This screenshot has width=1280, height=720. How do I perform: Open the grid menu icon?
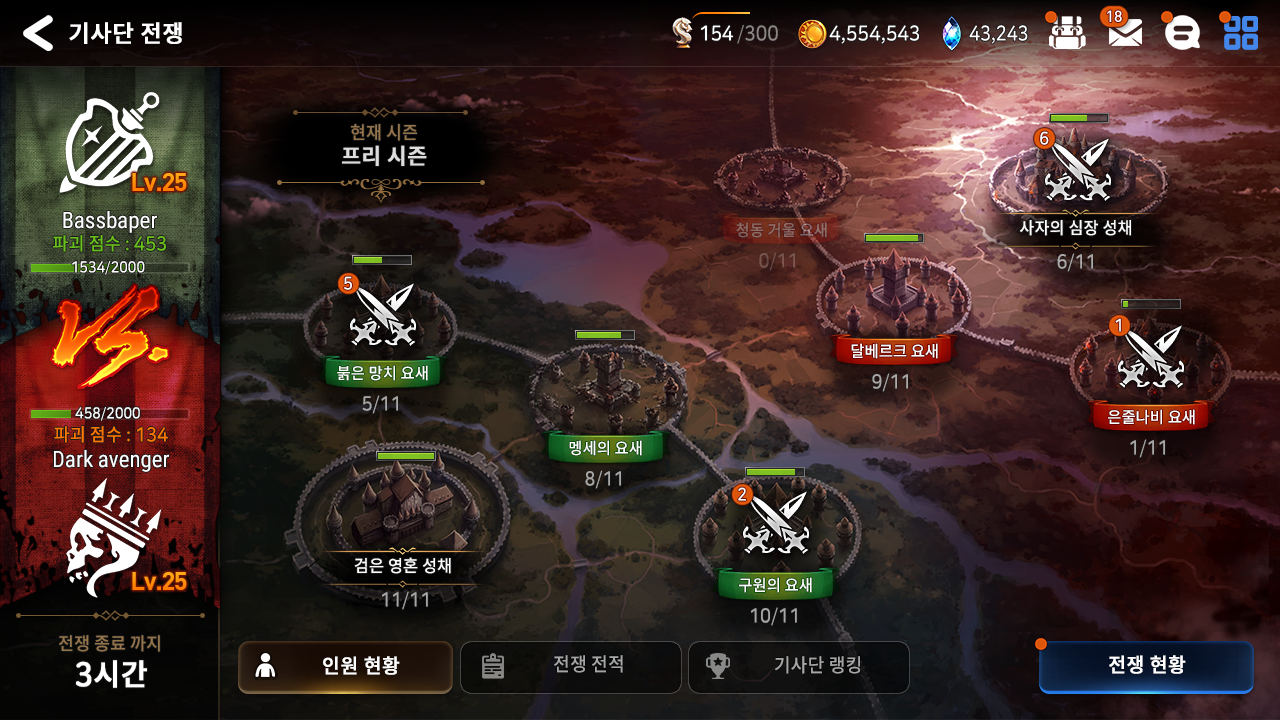pyautogui.click(x=1241, y=33)
